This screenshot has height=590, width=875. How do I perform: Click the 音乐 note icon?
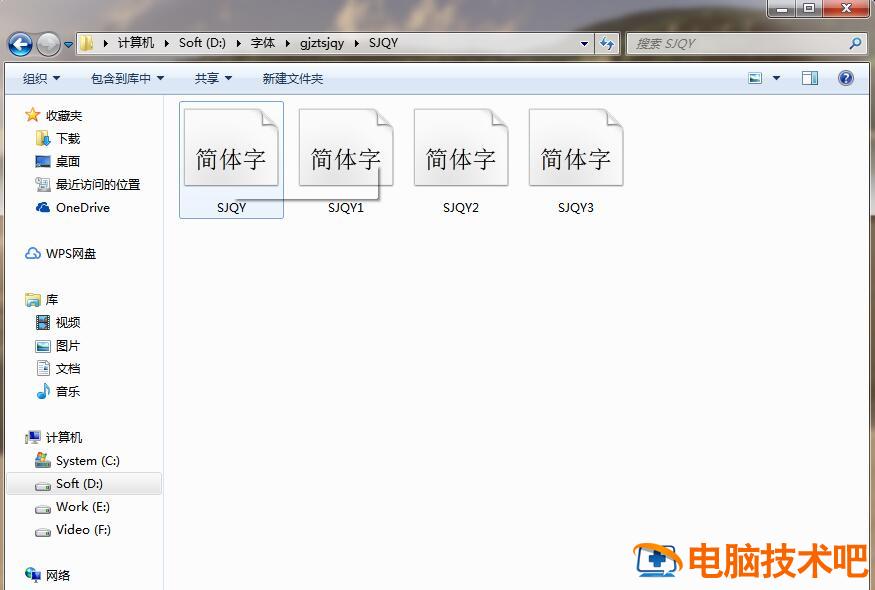point(43,391)
